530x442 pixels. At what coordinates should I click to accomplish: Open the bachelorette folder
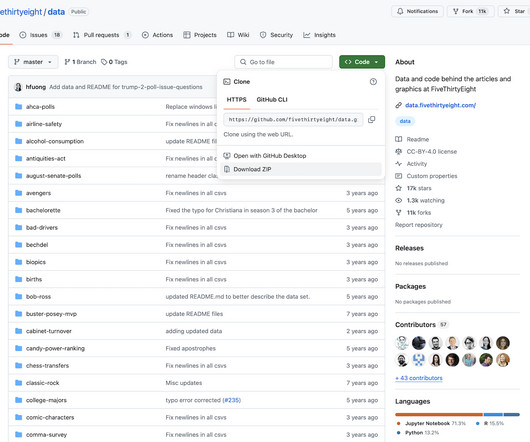[43, 210]
